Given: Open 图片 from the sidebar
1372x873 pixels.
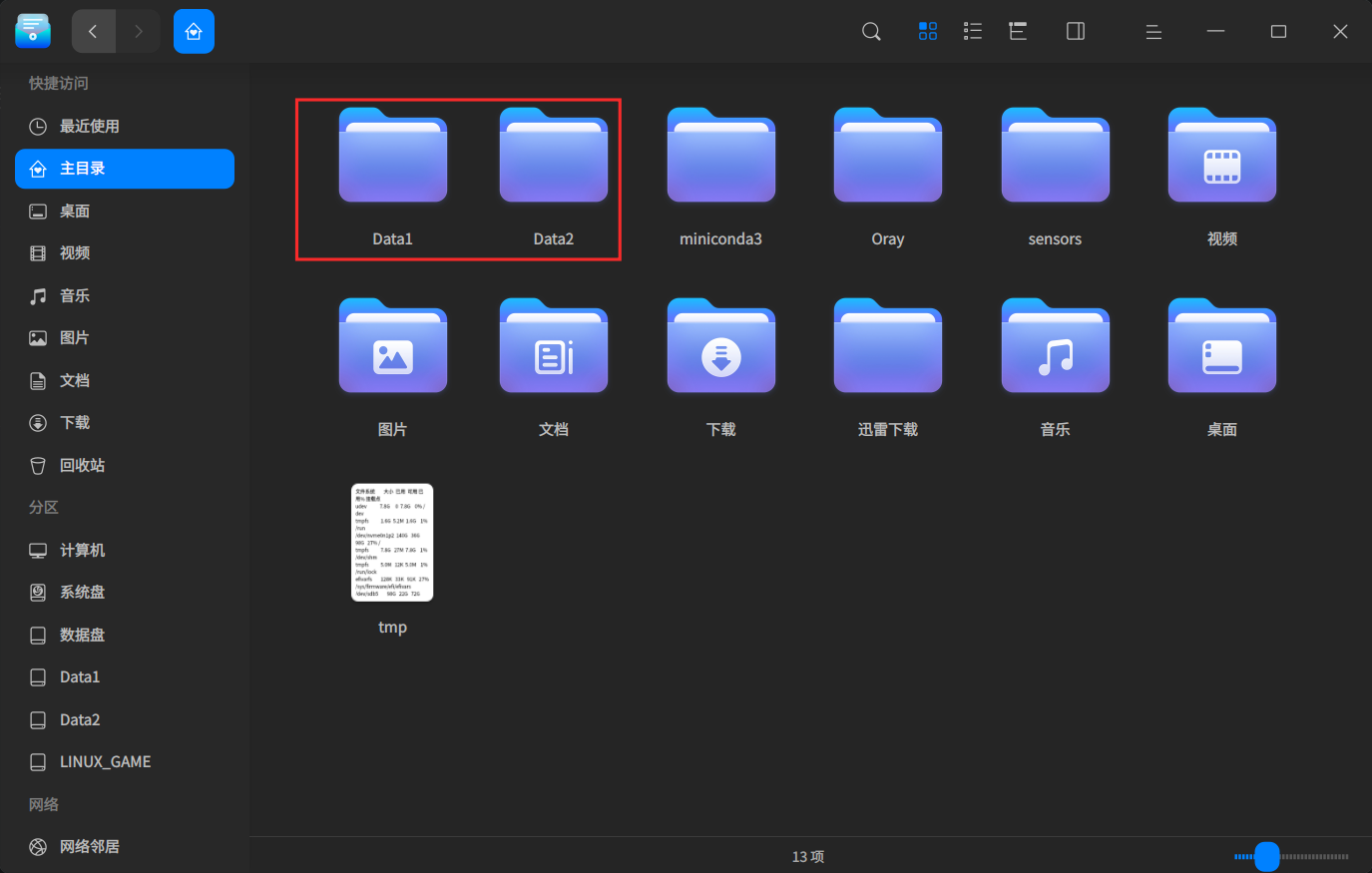Looking at the screenshot, I should (x=125, y=338).
